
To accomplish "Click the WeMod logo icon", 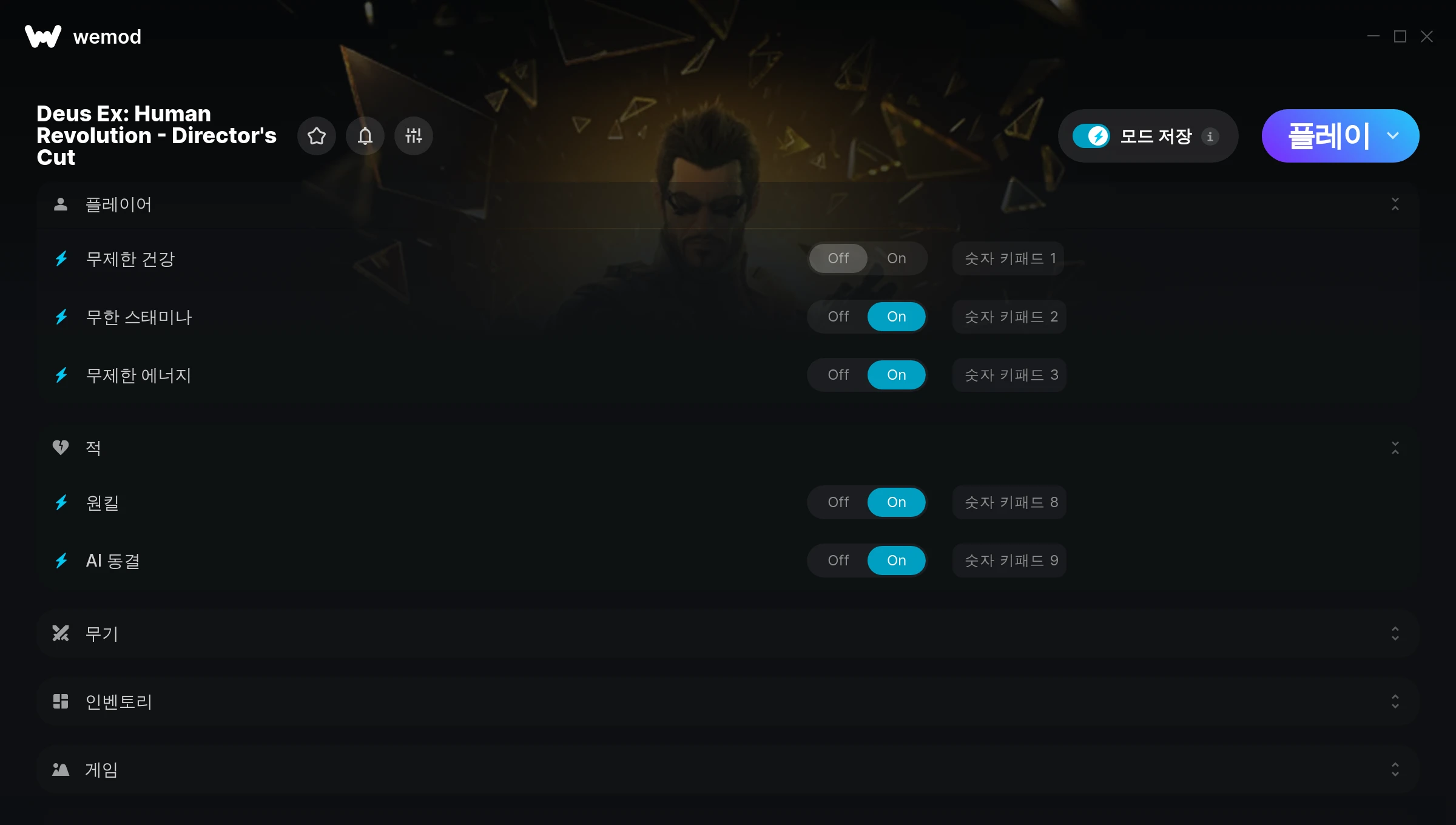I will tap(43, 36).
